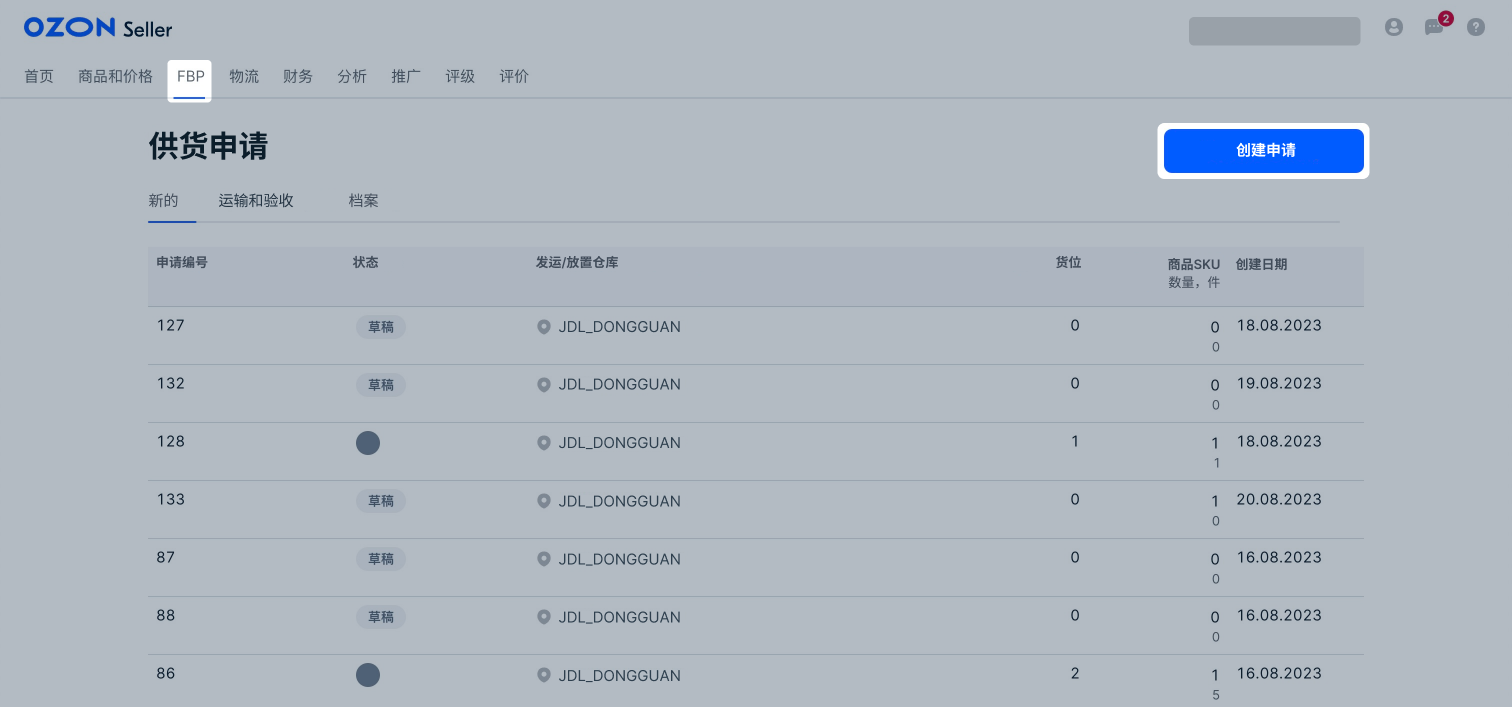Viewport: 1512px width, 707px height.
Task: Click round status icon in application 128 row
Action: [x=368, y=443]
